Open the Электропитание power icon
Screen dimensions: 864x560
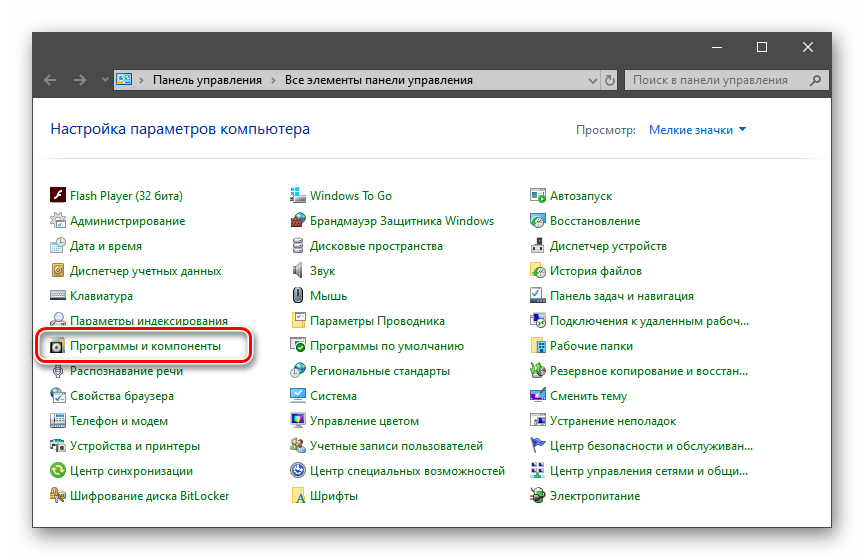(538, 496)
